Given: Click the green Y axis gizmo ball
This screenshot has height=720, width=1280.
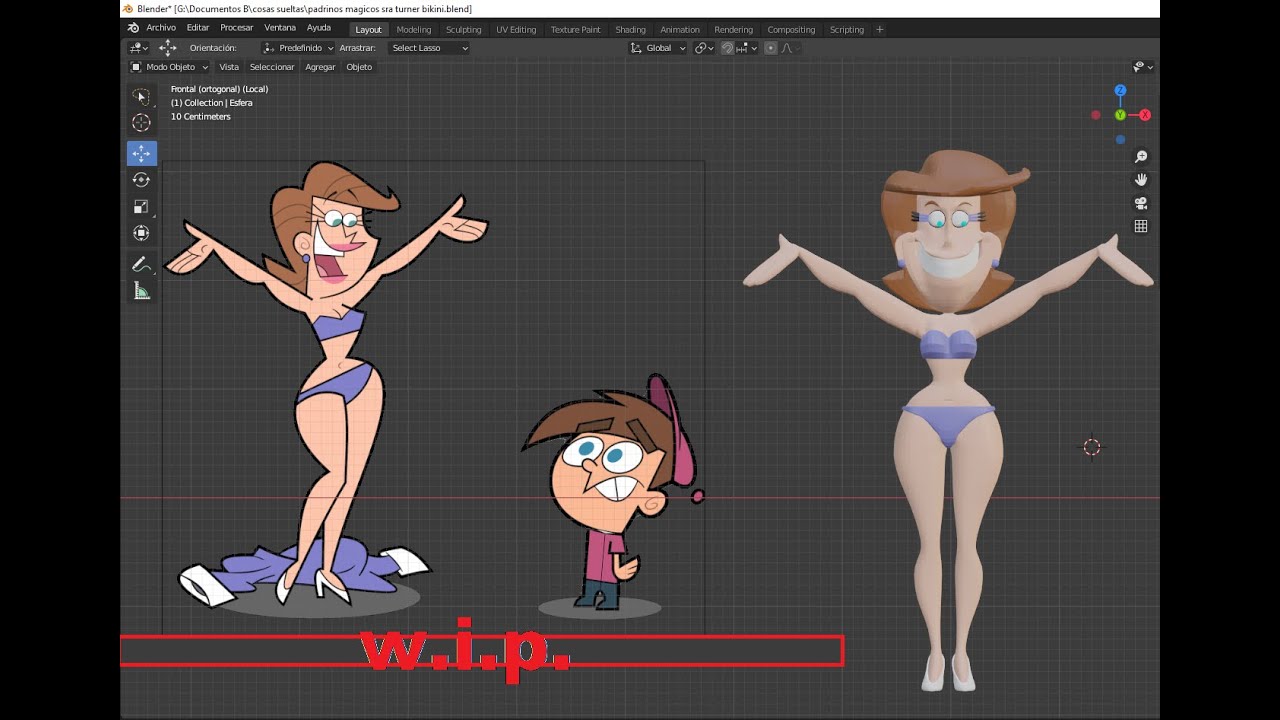Looking at the screenshot, I should 1120,115.
